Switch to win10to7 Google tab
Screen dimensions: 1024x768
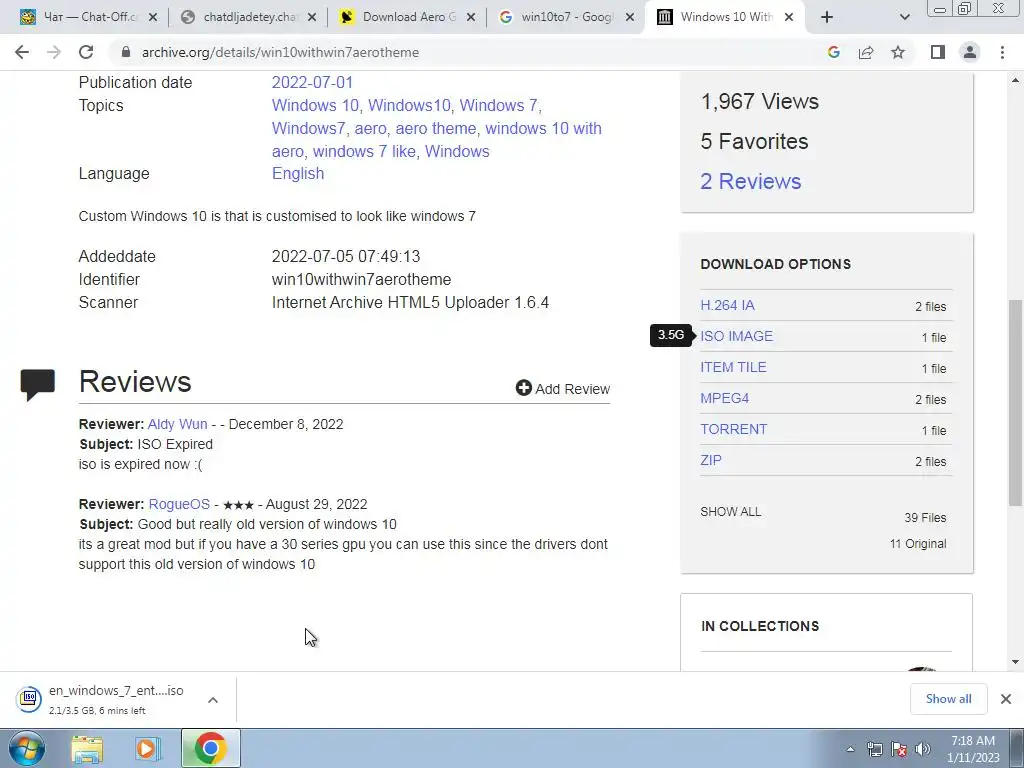[567, 17]
